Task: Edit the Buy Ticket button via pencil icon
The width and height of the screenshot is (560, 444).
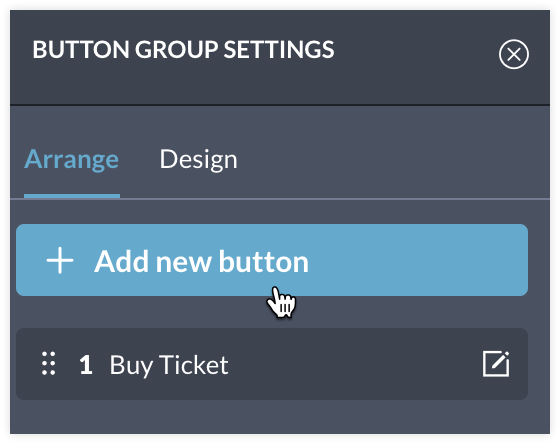Action: (x=496, y=364)
